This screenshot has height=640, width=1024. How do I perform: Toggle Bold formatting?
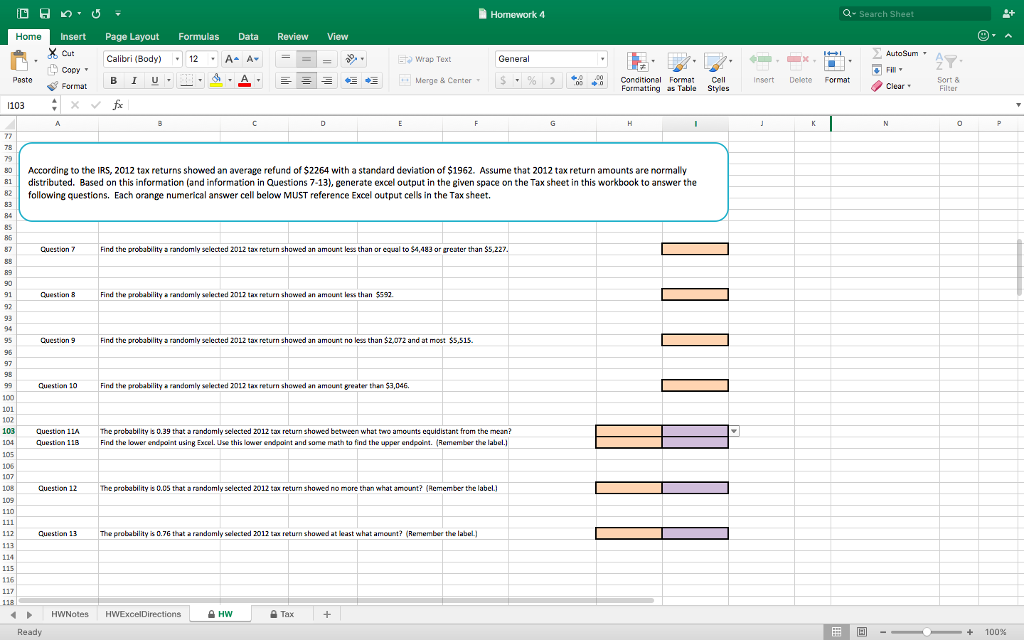point(115,80)
